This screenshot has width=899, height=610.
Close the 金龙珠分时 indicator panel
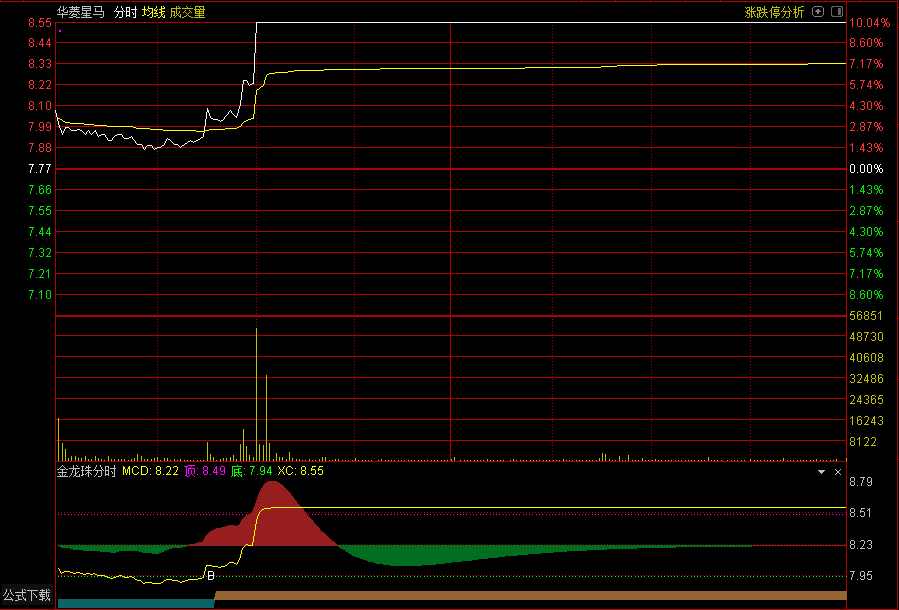click(838, 472)
